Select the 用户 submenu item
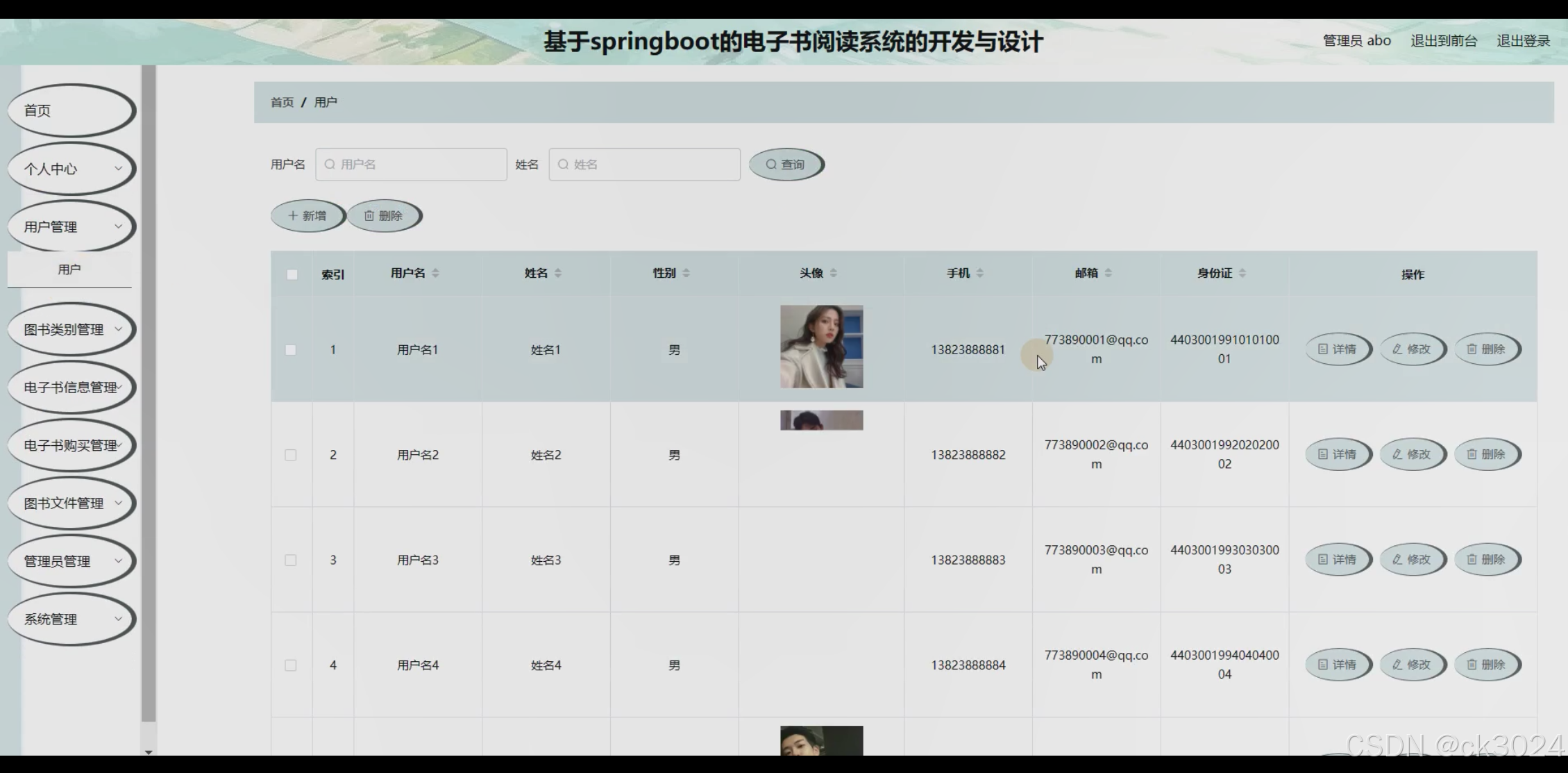The height and width of the screenshot is (773, 1568). point(69,269)
